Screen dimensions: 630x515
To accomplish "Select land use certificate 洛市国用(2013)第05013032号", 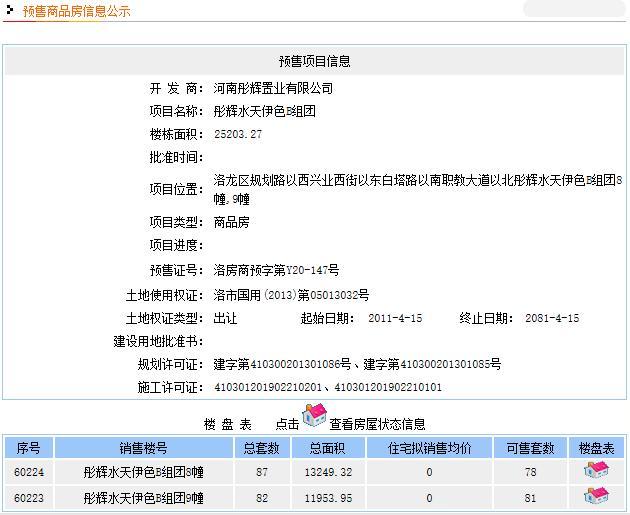I will (x=291, y=295).
